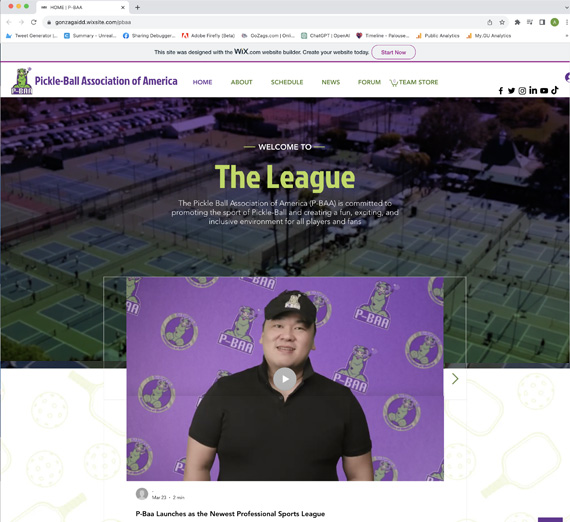Play the featured video
Screen dimensions: 570x522
pyautogui.click(x=285, y=379)
